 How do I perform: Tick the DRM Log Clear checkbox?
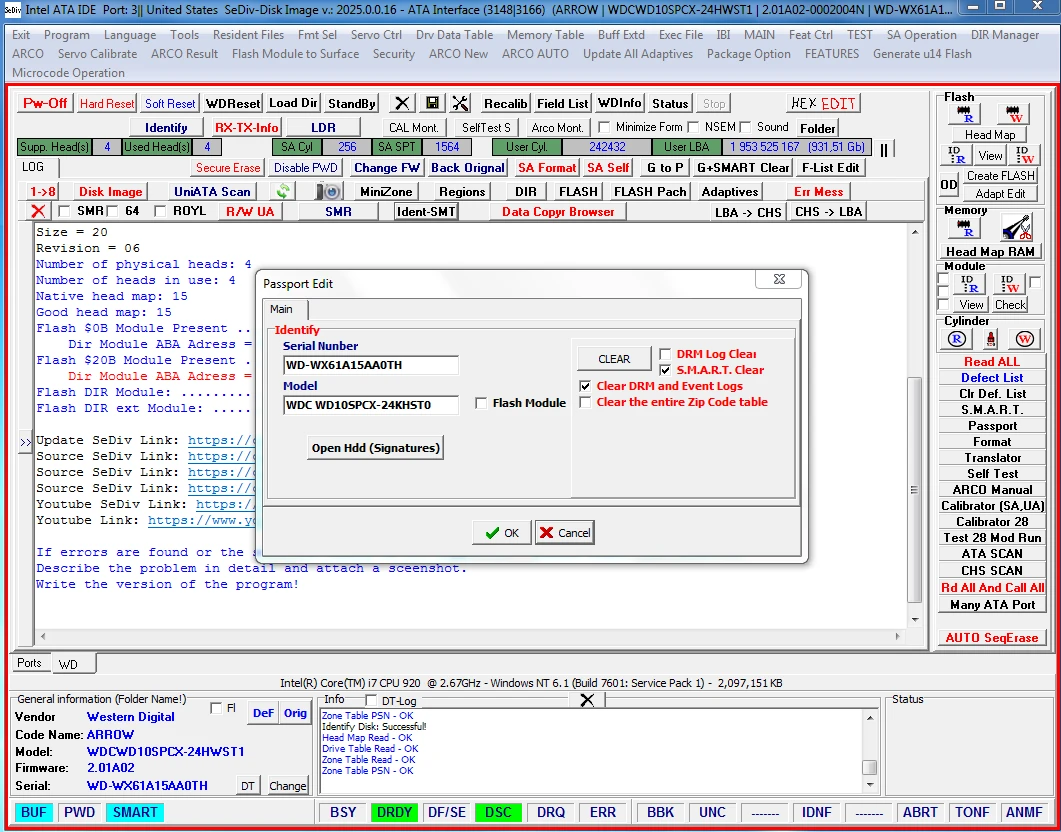[666, 354]
